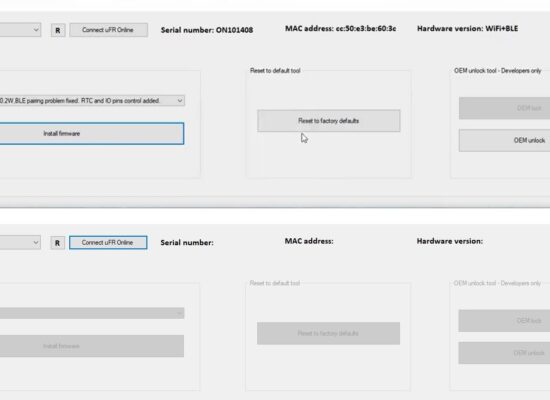Click the Connect uFR Online button beside serial ON101408

point(108,30)
